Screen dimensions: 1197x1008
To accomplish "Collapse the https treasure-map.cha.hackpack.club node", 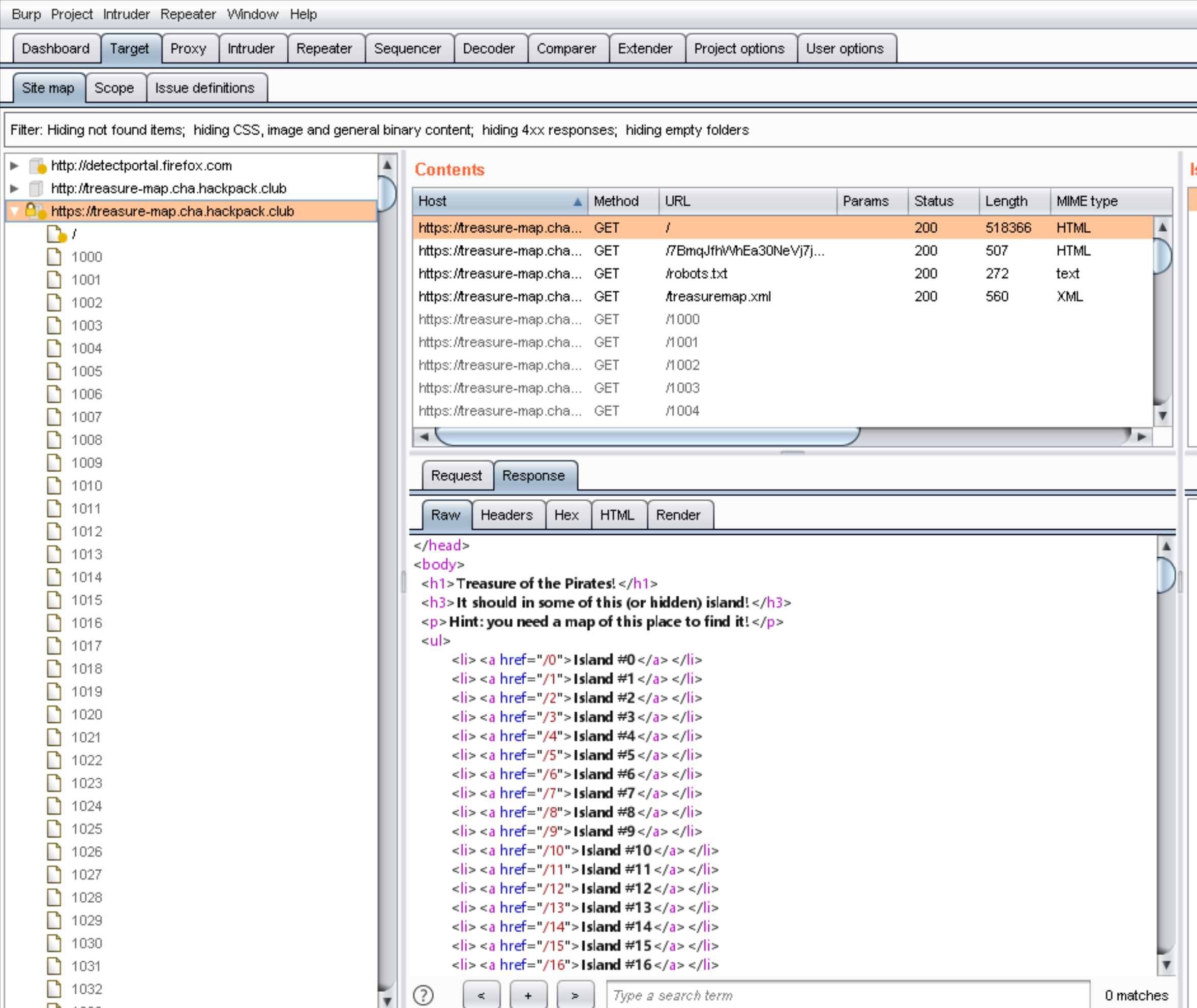I will pos(15,211).
